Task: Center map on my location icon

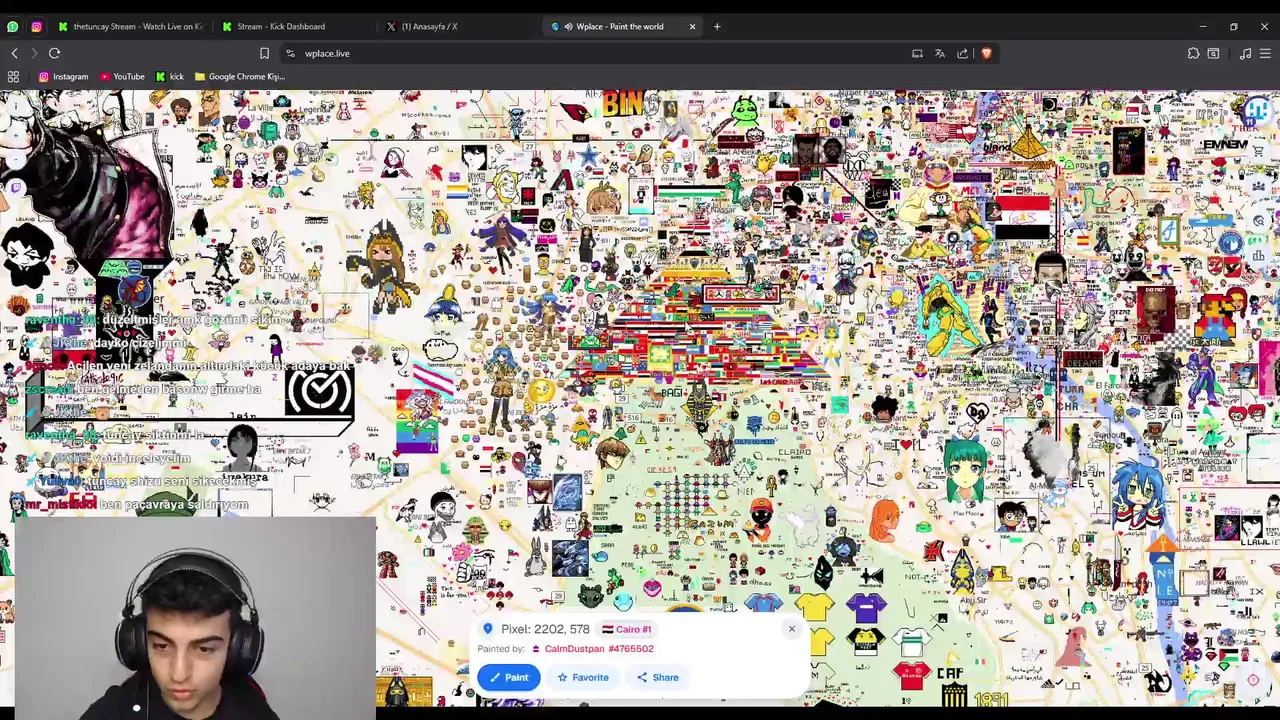Action: point(1253,680)
